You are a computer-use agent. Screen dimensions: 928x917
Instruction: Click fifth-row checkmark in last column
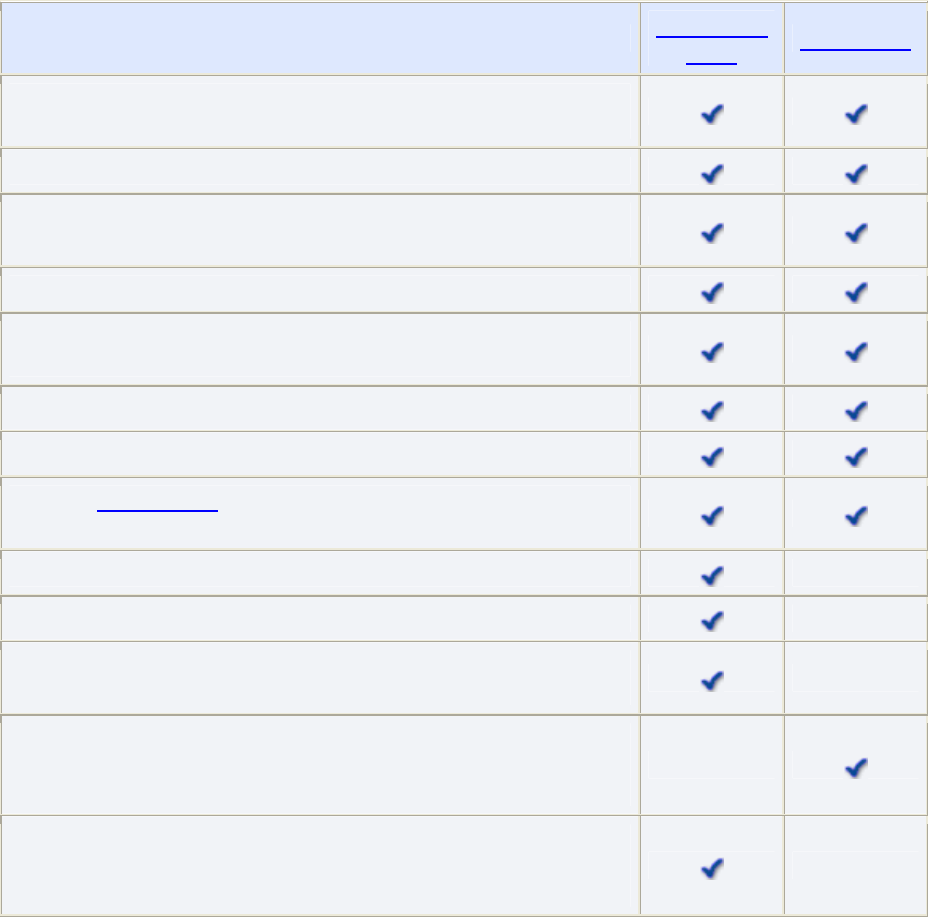tap(856, 351)
